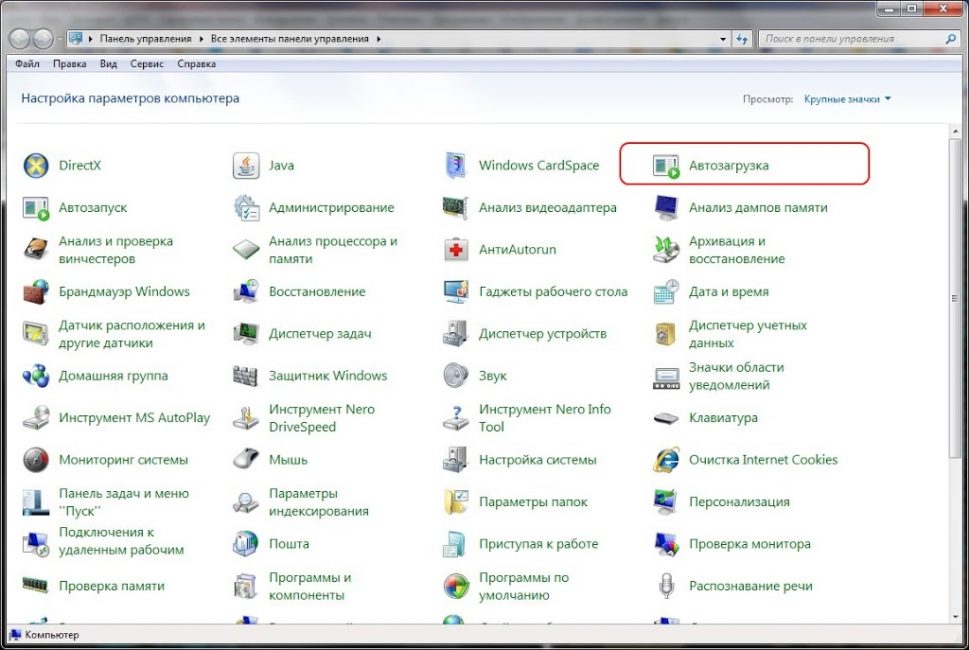The image size is (969, 650).
Task: Open the Правка menu
Action: click(x=69, y=64)
